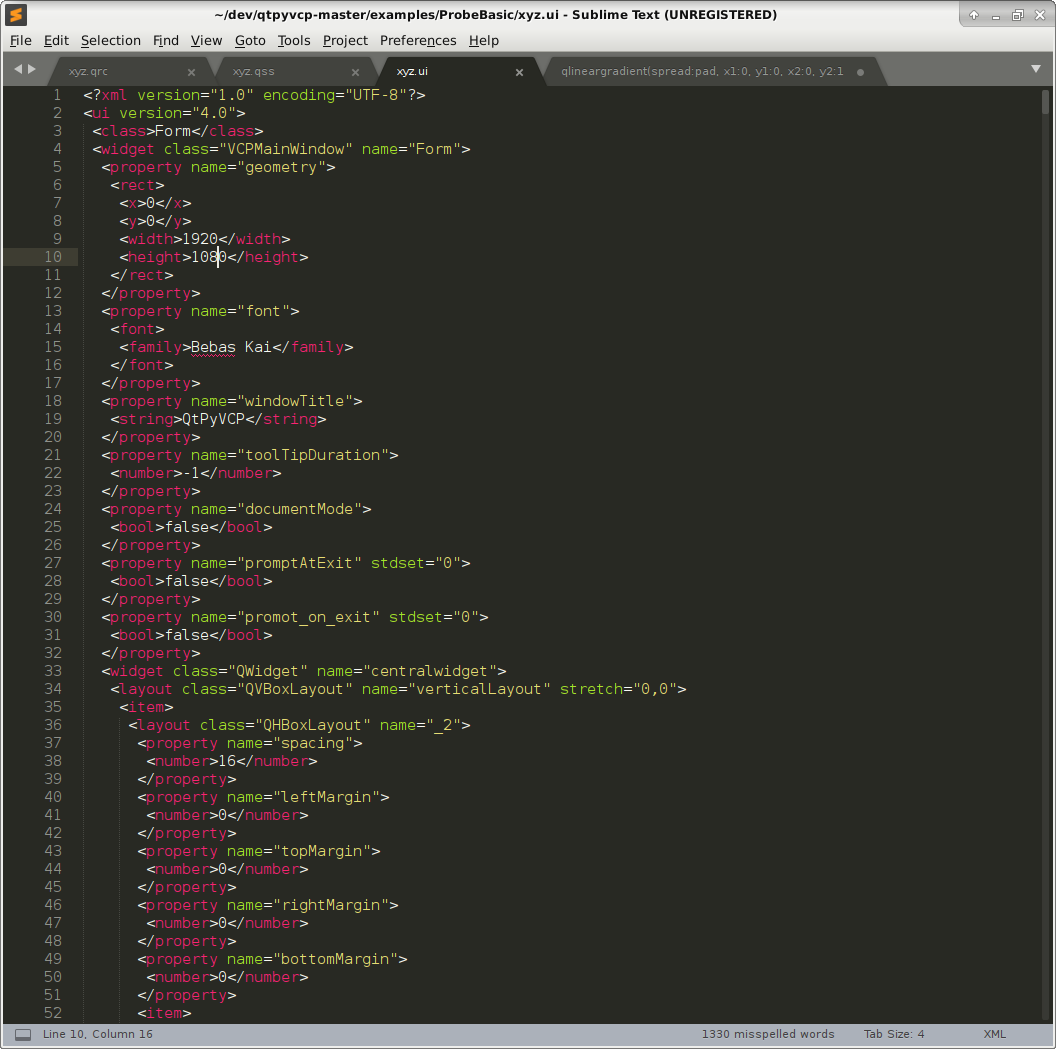The width and height of the screenshot is (1056, 1049).
Task: Minimize the Sublime Text window
Action: pyautogui.click(x=995, y=16)
